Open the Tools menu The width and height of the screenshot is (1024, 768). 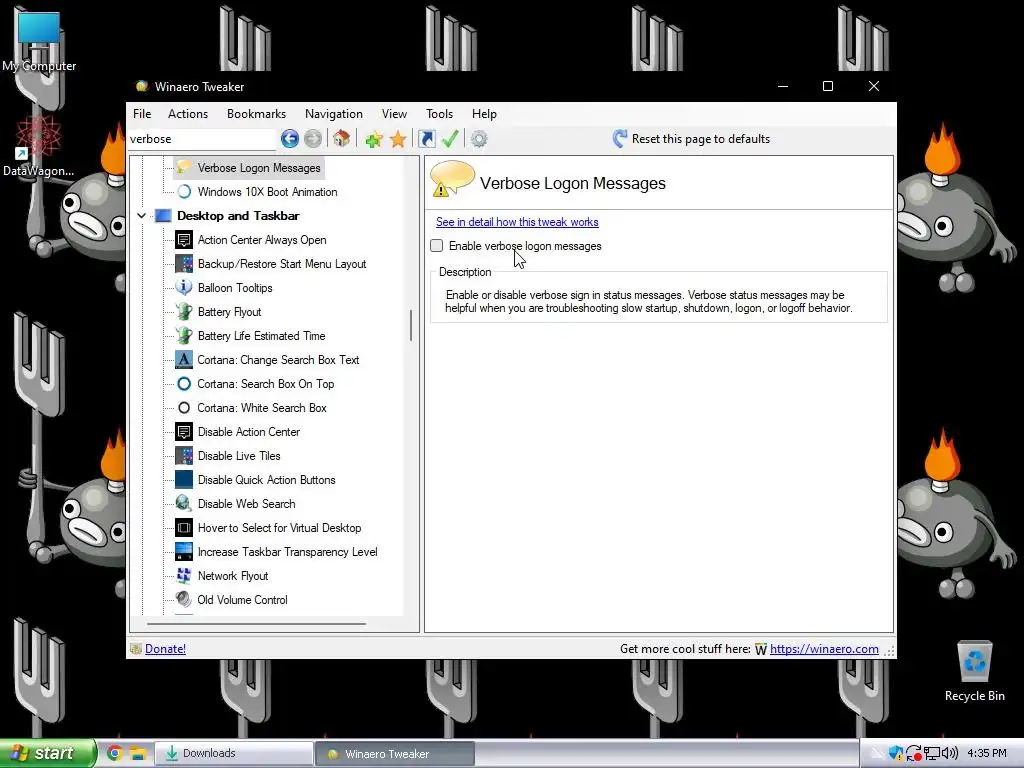tap(440, 114)
